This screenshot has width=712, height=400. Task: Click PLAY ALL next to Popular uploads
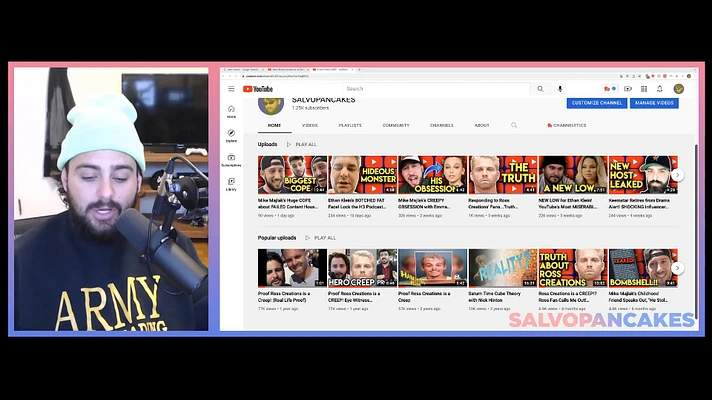[321, 238]
